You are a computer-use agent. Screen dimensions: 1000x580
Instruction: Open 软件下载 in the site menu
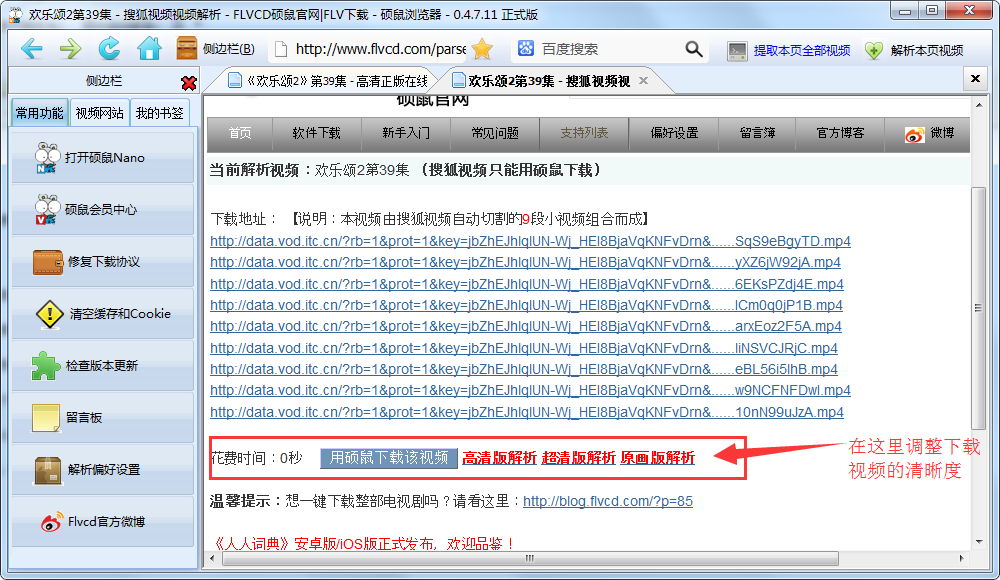click(x=317, y=133)
